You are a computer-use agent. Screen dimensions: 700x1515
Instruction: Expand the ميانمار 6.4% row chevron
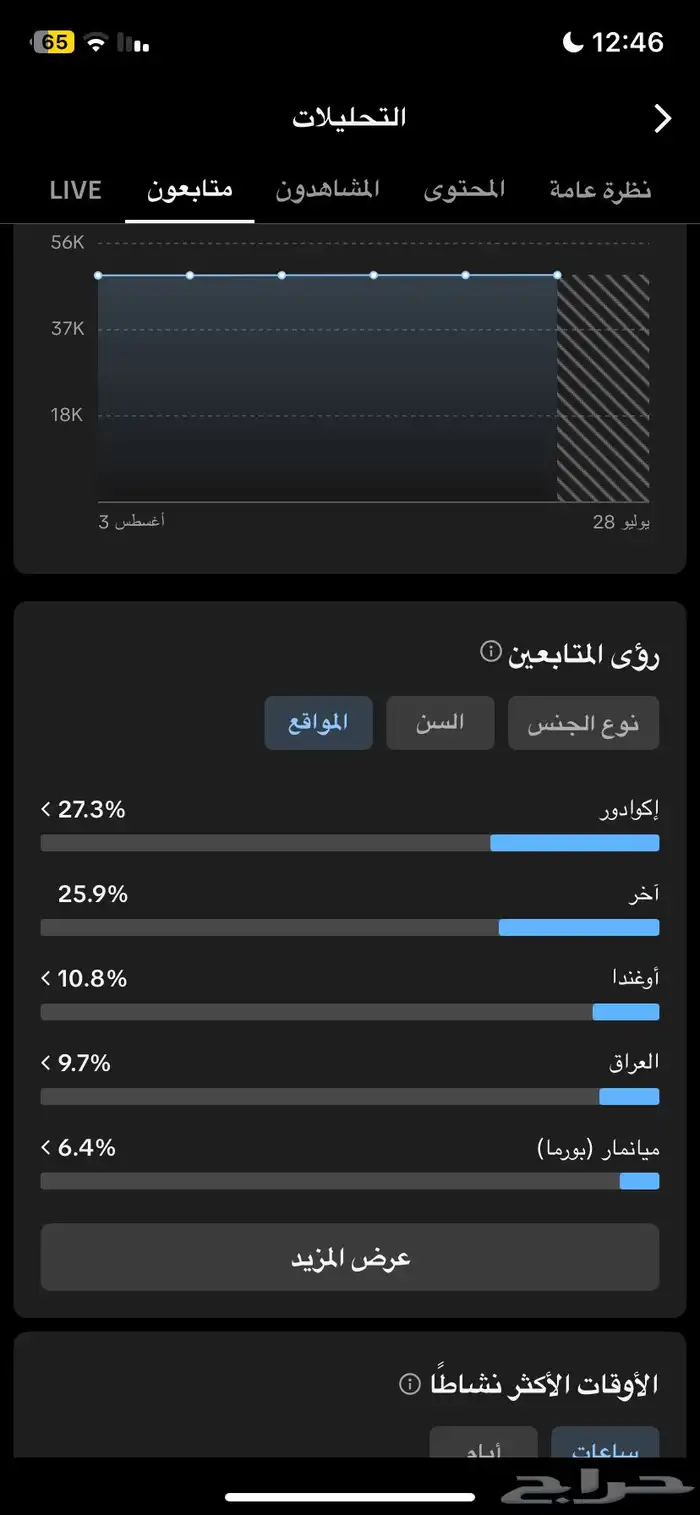click(45, 1148)
